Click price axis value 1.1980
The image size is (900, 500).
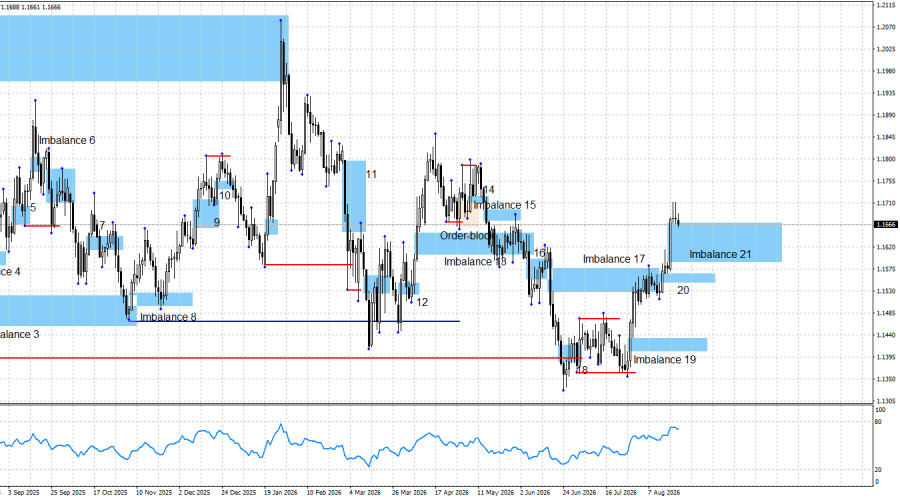coord(886,71)
